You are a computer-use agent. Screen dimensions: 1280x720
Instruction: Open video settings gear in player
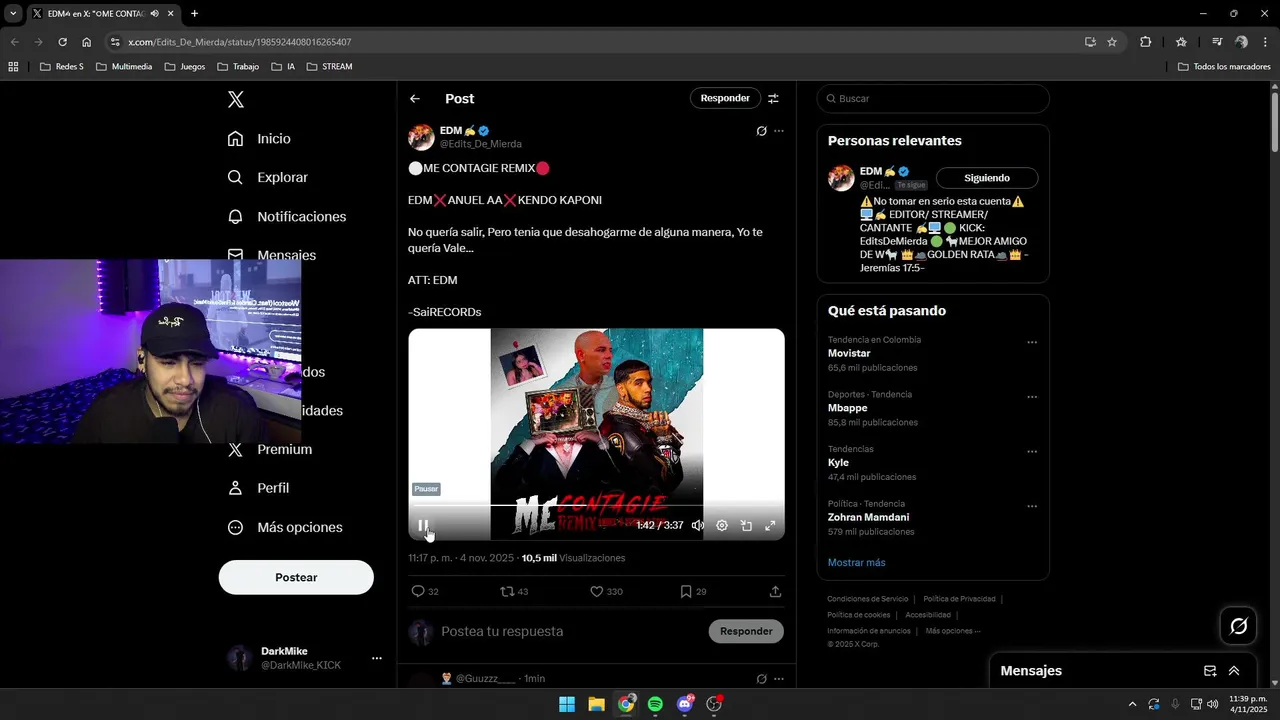point(722,526)
